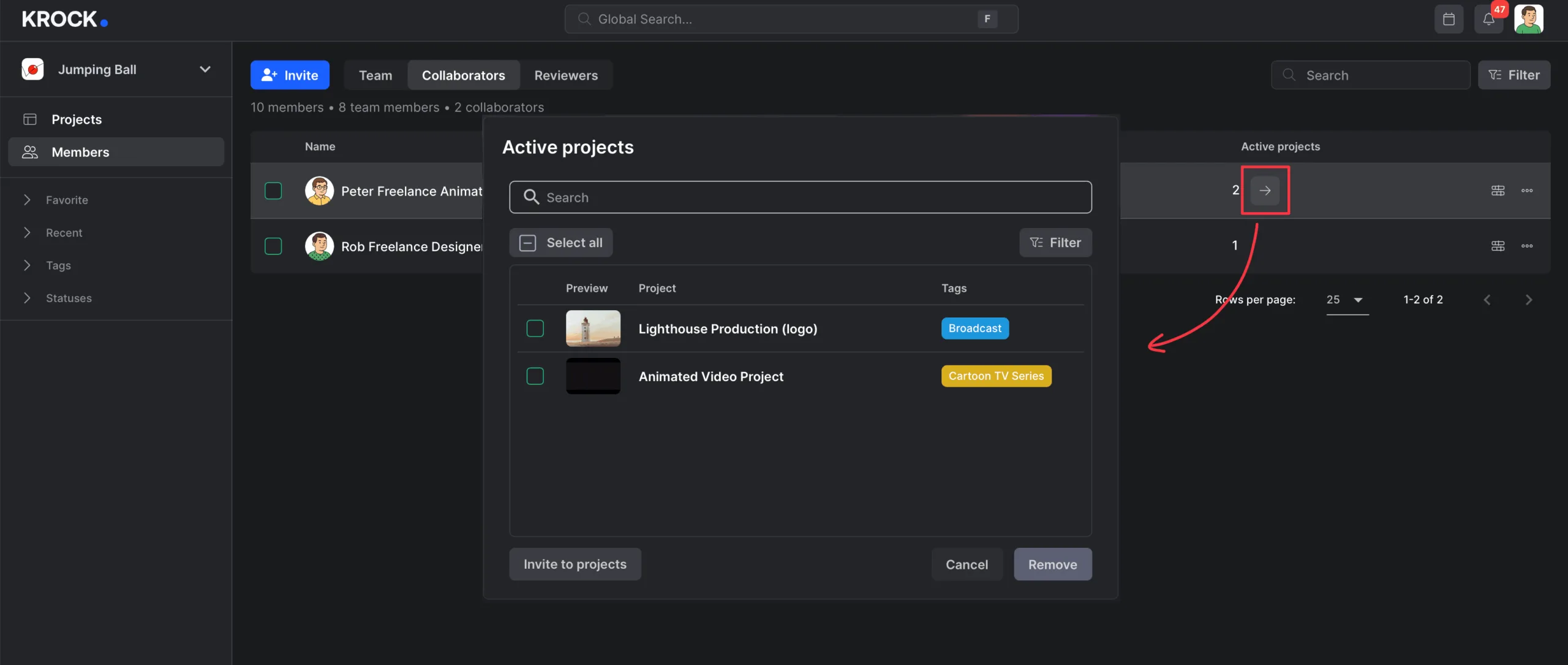Viewport: 1568px width, 665px height.
Task: Open notifications via the bell icon
Action: (1490, 19)
